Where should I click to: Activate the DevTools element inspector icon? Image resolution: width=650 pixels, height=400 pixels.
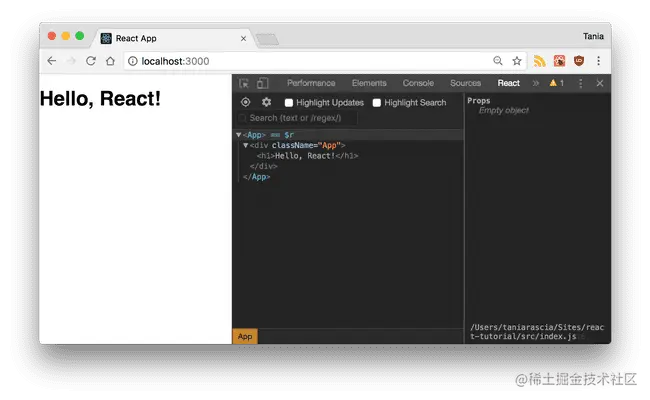244,83
